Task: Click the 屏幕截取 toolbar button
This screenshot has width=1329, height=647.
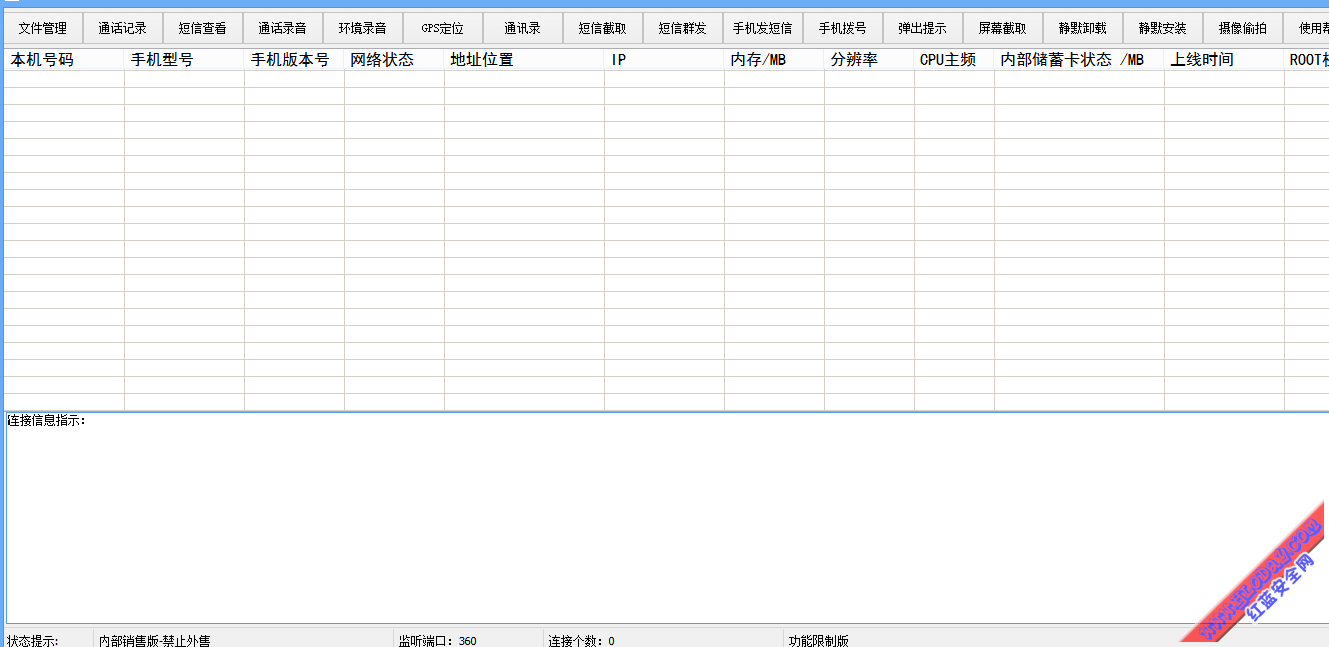Action: click(1003, 28)
